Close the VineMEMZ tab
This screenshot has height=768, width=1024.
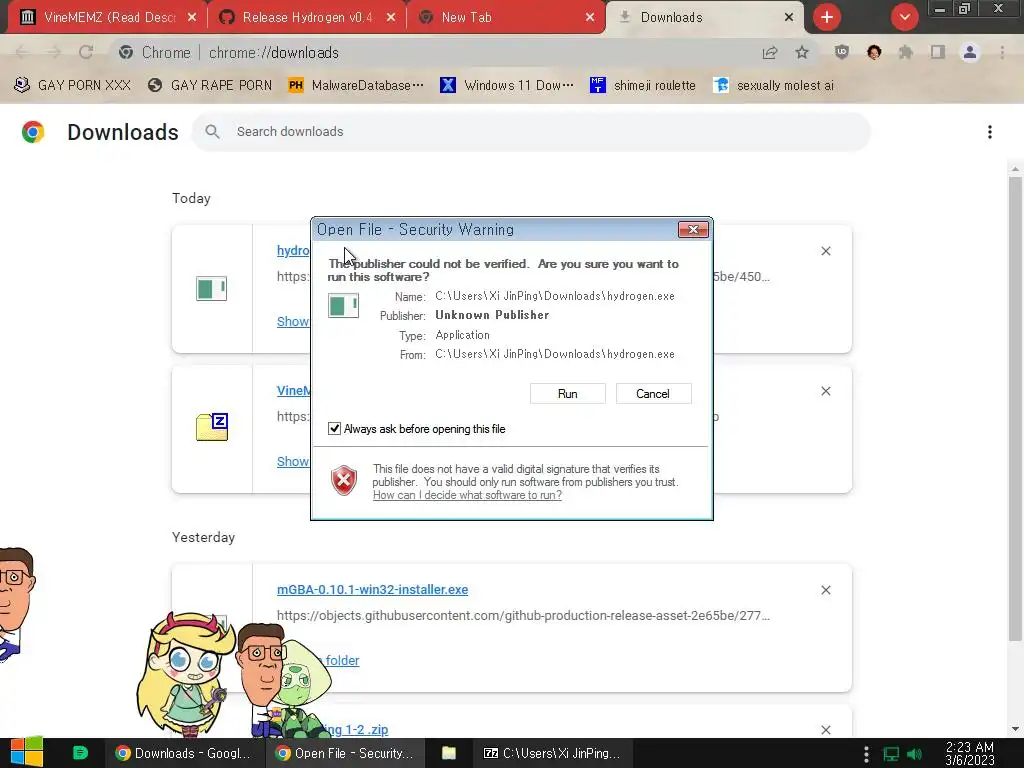(192, 18)
